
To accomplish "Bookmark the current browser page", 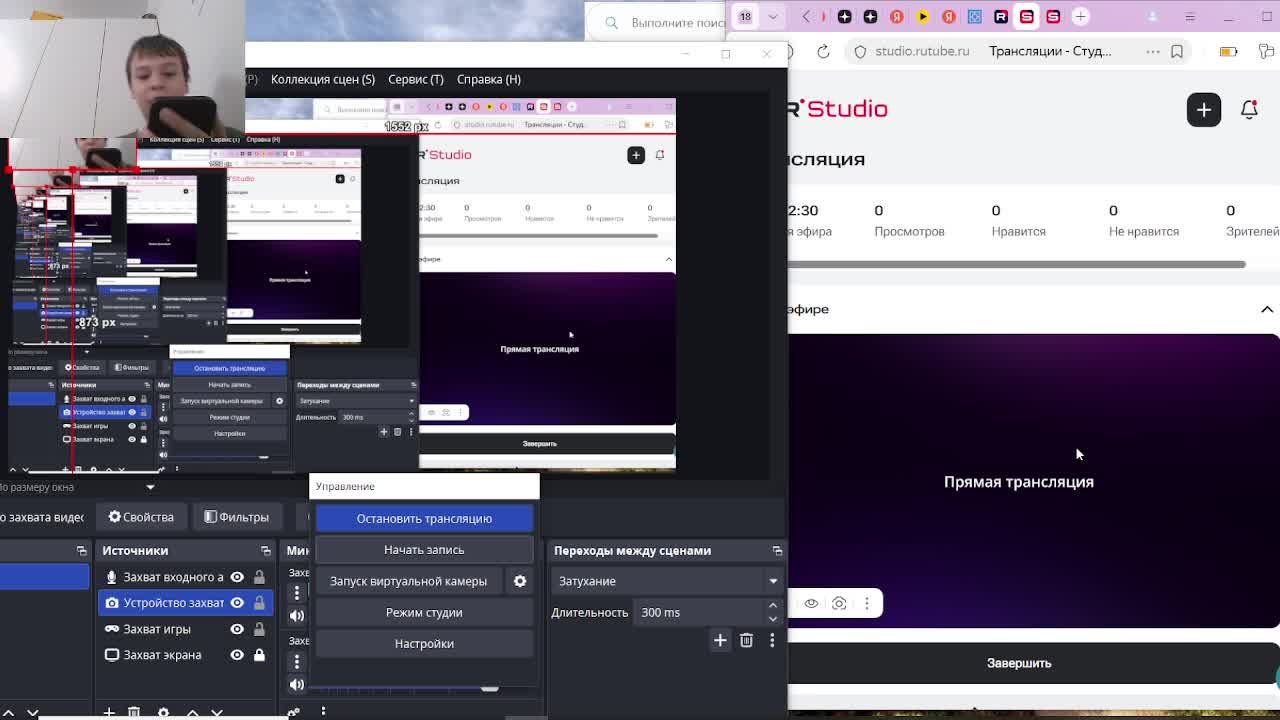I will (x=1177, y=51).
